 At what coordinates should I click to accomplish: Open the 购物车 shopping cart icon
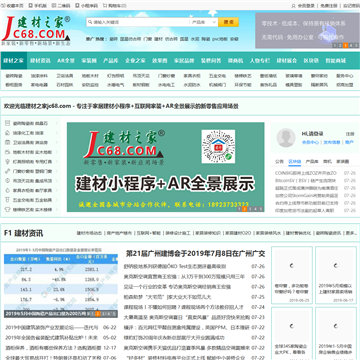tap(105, 6)
